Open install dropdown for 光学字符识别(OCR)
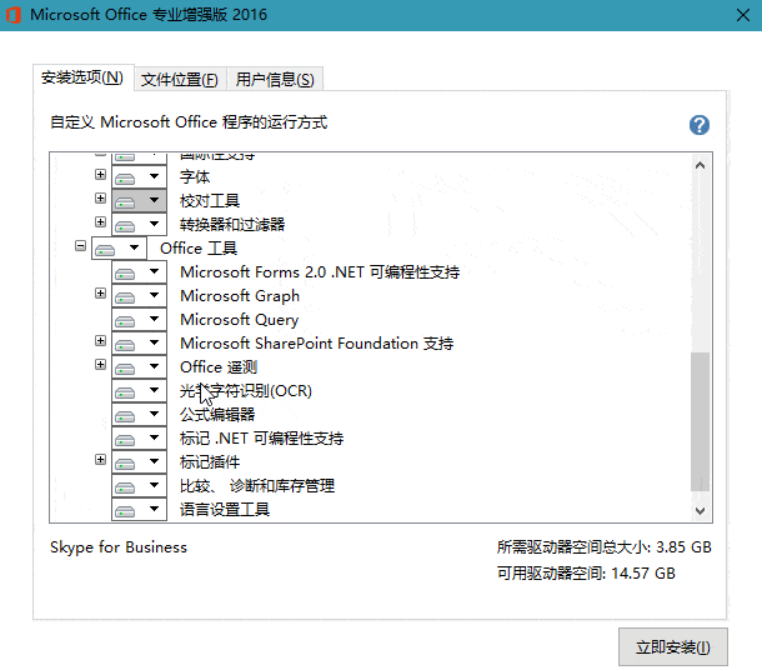Image resolution: width=777 pixels, height=671 pixels. click(139, 391)
